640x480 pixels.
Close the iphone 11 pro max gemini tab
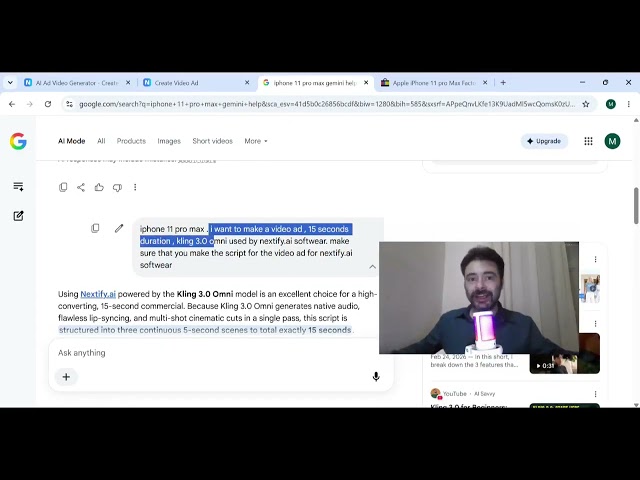tap(366, 82)
